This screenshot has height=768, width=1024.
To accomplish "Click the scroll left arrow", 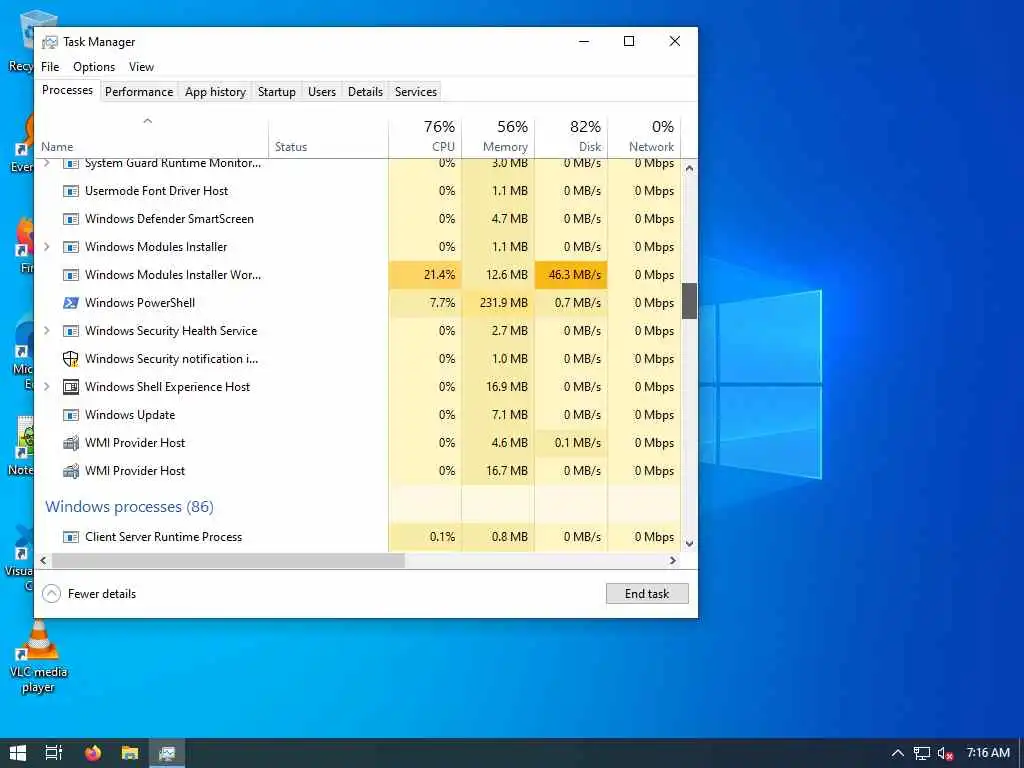I will pos(43,561).
